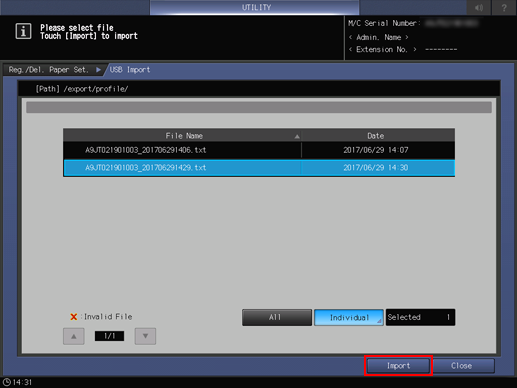517x388 pixels.
Task: Tap the page indicator 1/1
Action: click(x=109, y=336)
